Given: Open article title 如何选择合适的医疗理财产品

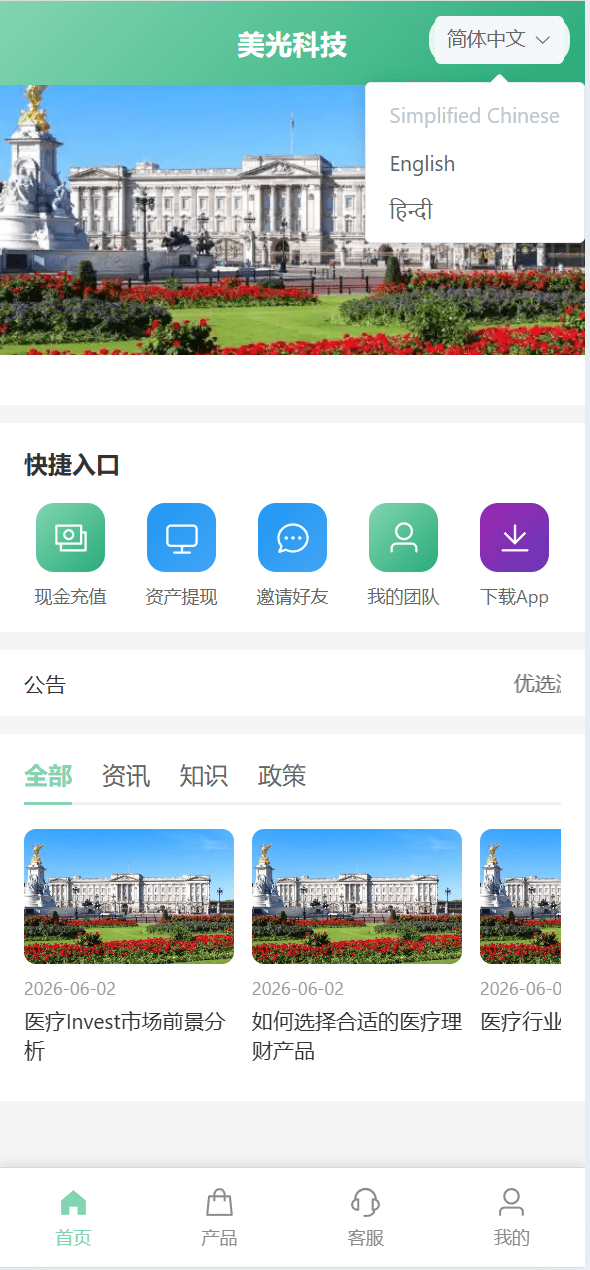Looking at the screenshot, I should (357, 1036).
